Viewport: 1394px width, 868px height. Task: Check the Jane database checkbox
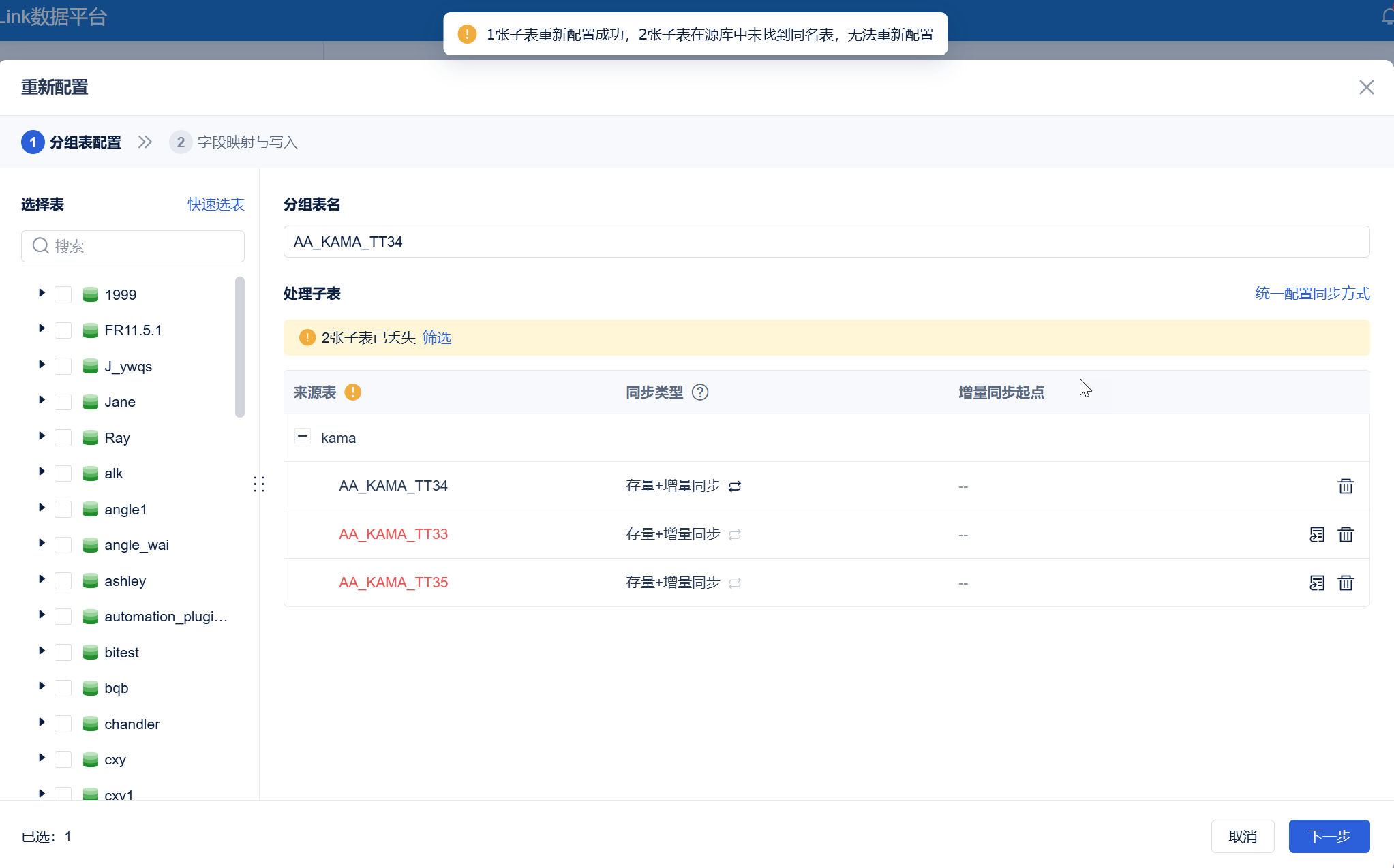pyautogui.click(x=63, y=402)
